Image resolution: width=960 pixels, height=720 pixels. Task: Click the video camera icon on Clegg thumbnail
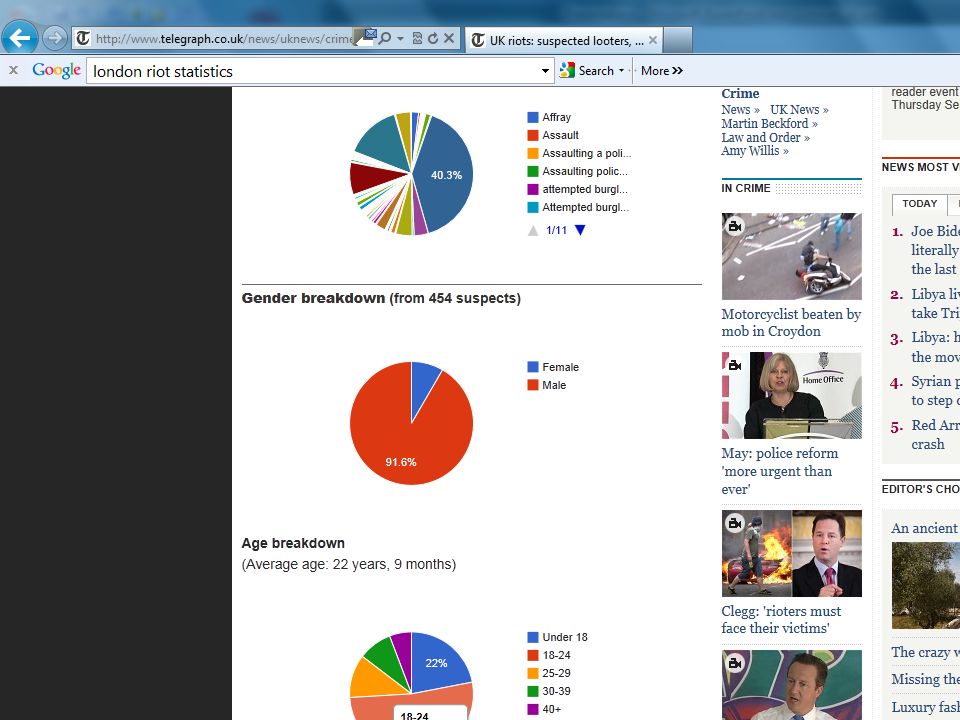click(x=734, y=523)
